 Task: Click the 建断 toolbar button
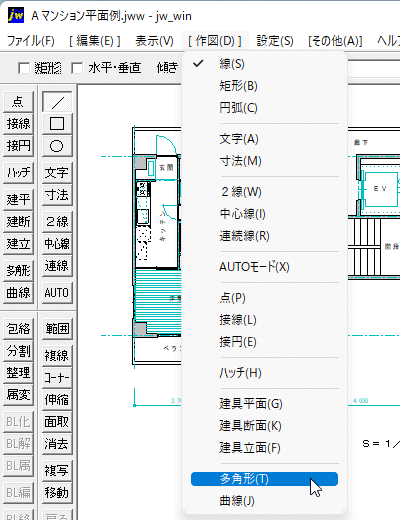[x=18, y=221]
